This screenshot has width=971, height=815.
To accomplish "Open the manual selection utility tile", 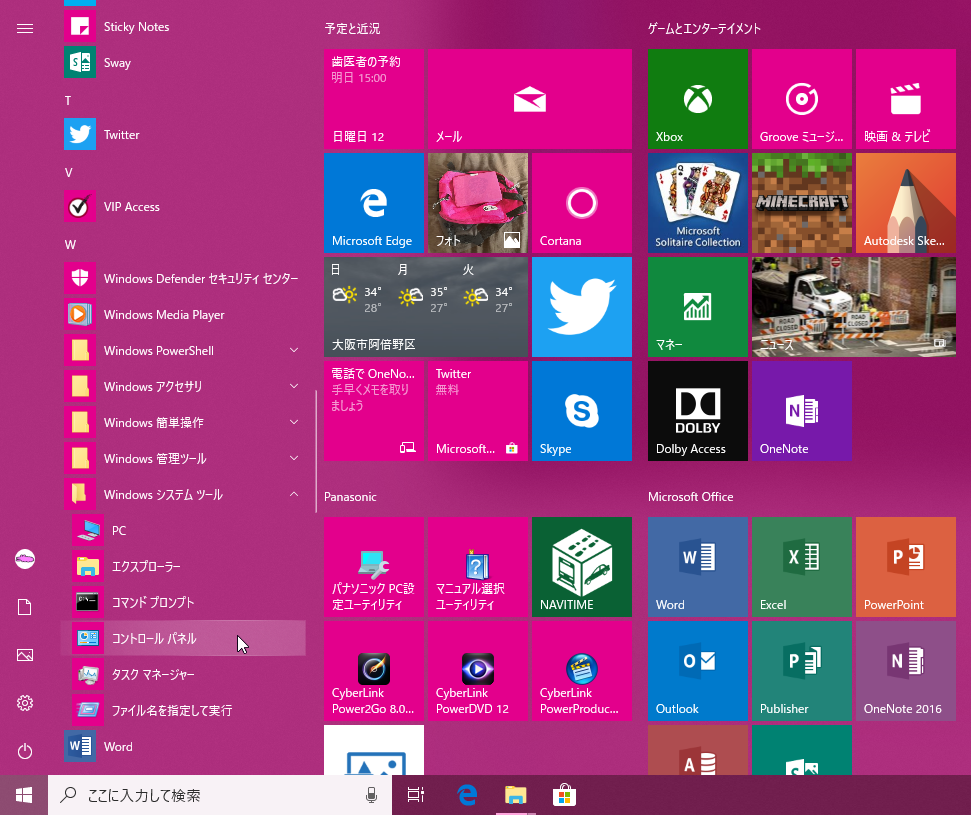I will pos(477,567).
